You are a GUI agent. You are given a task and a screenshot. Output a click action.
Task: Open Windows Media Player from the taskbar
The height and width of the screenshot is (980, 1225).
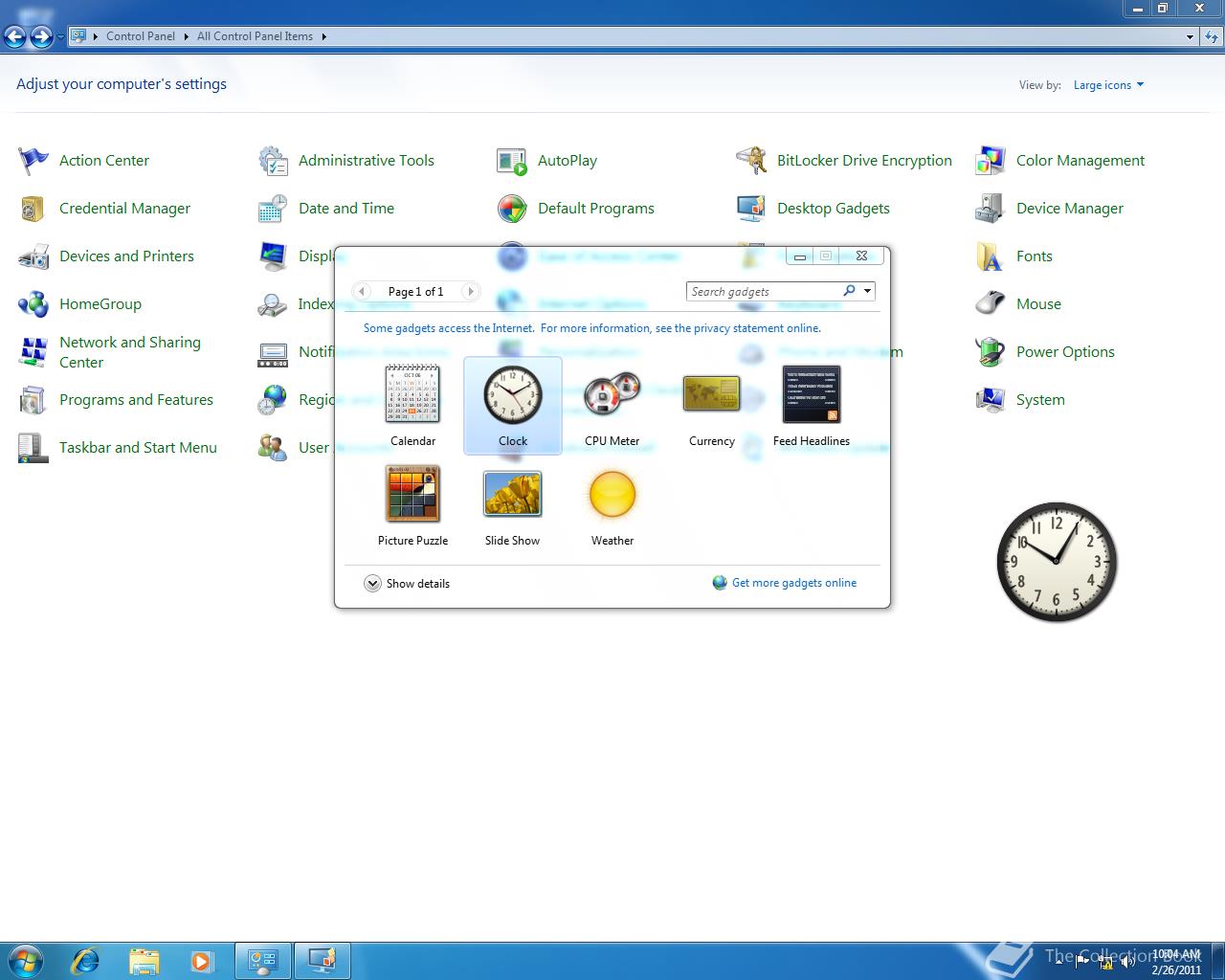(x=201, y=960)
